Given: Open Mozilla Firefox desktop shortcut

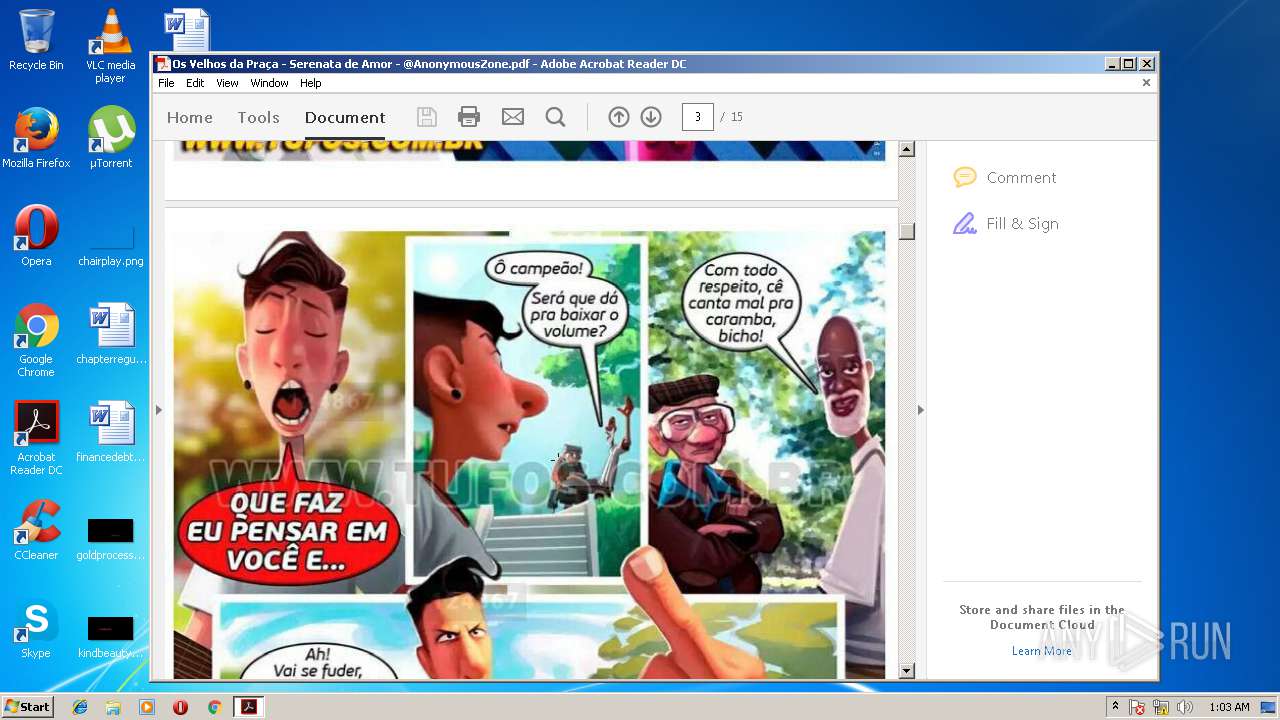Looking at the screenshot, I should click(36, 138).
